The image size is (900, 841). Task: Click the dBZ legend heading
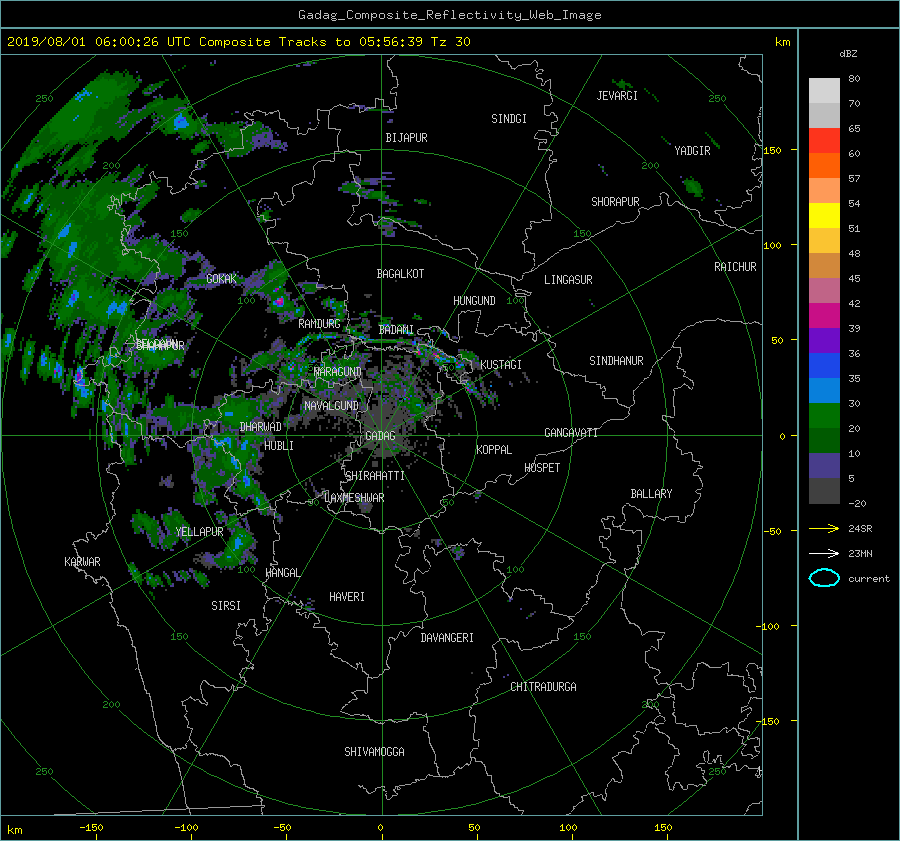pos(848,54)
